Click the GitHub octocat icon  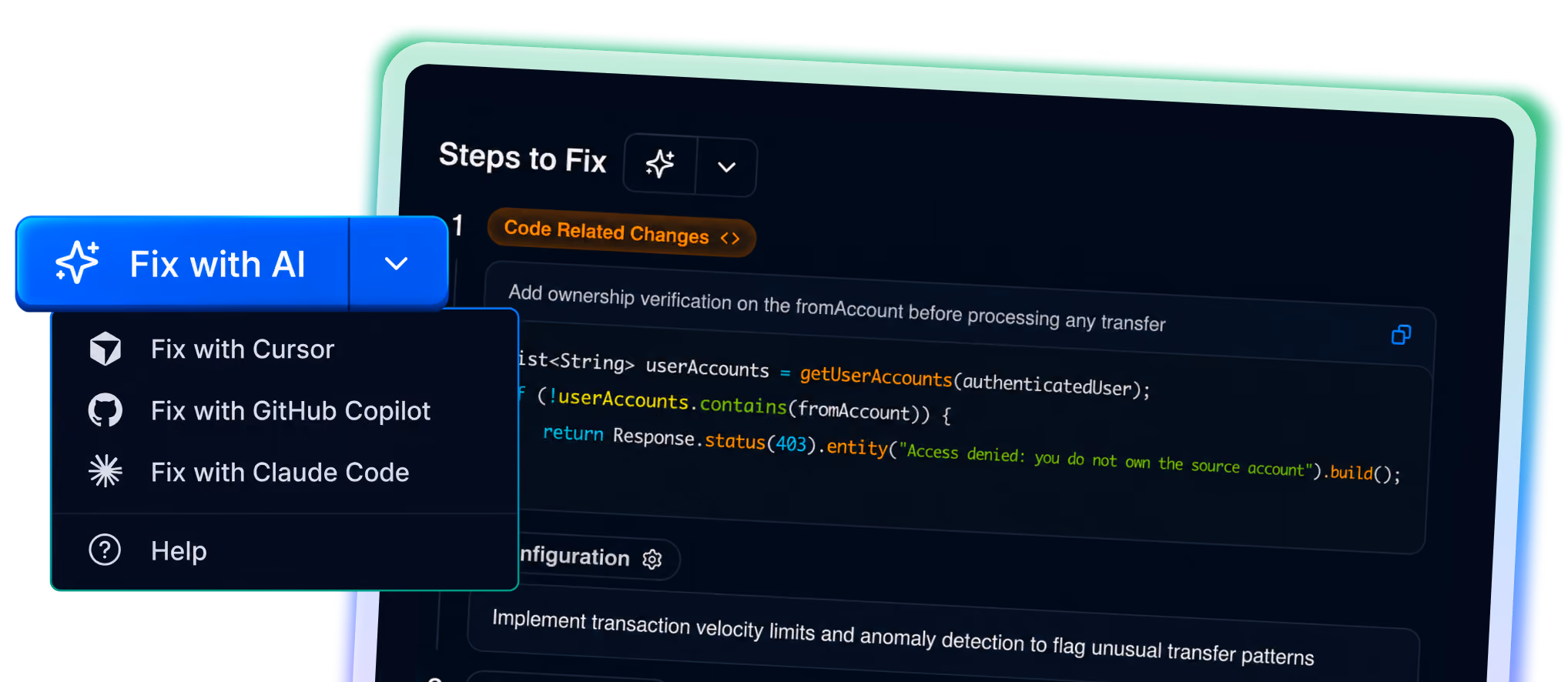(x=106, y=410)
